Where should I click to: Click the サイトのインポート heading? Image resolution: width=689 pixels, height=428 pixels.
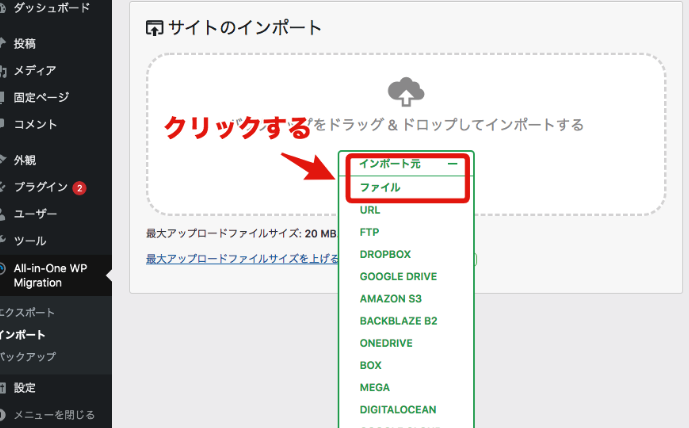[245, 28]
